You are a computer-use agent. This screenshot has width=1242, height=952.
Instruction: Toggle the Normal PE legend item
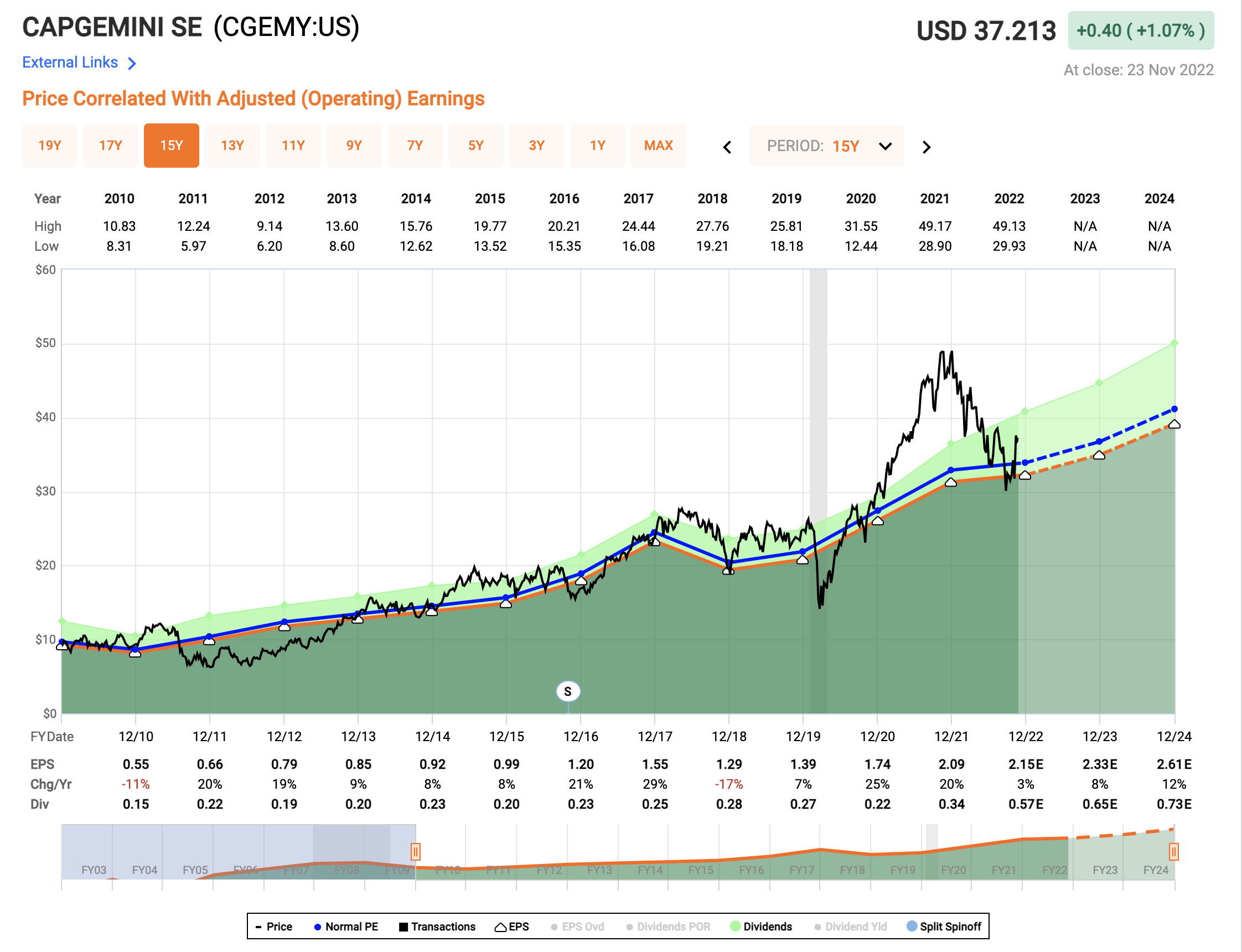346,927
